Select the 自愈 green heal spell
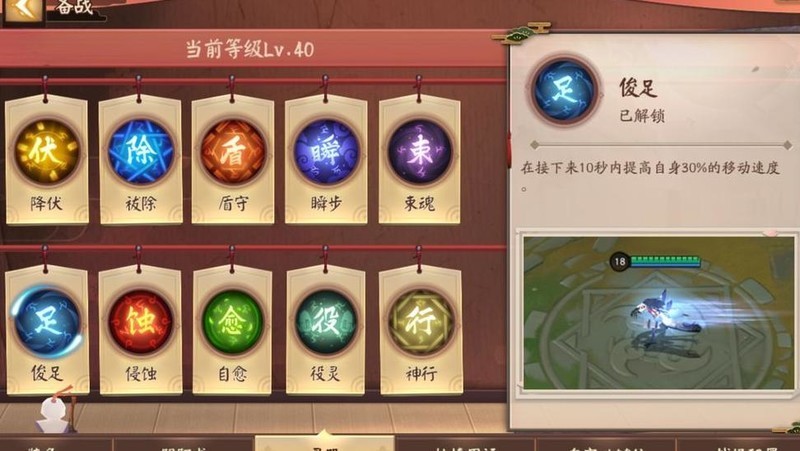800x451 pixels. pos(233,321)
